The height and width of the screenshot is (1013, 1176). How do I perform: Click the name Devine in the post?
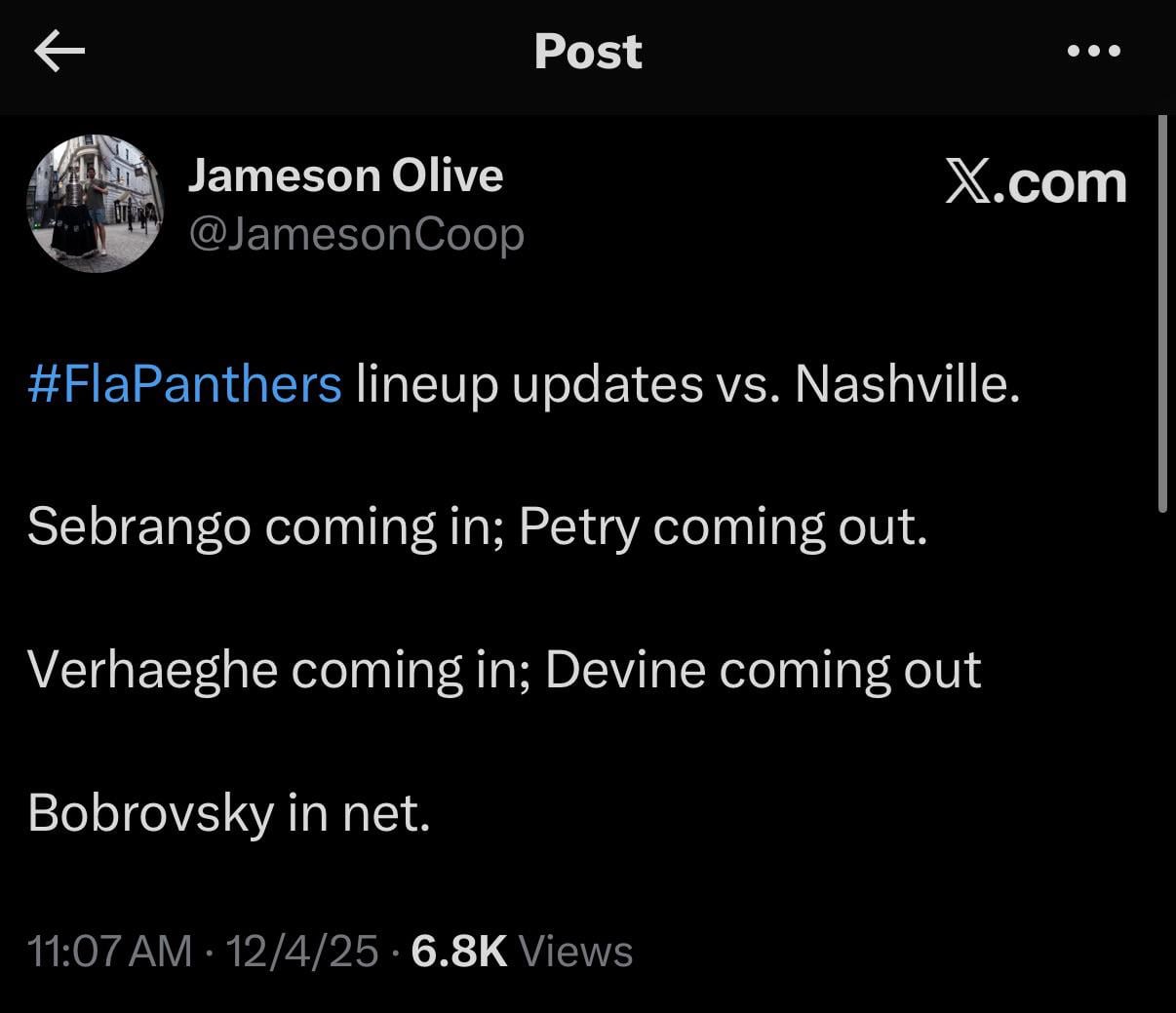[624, 671]
